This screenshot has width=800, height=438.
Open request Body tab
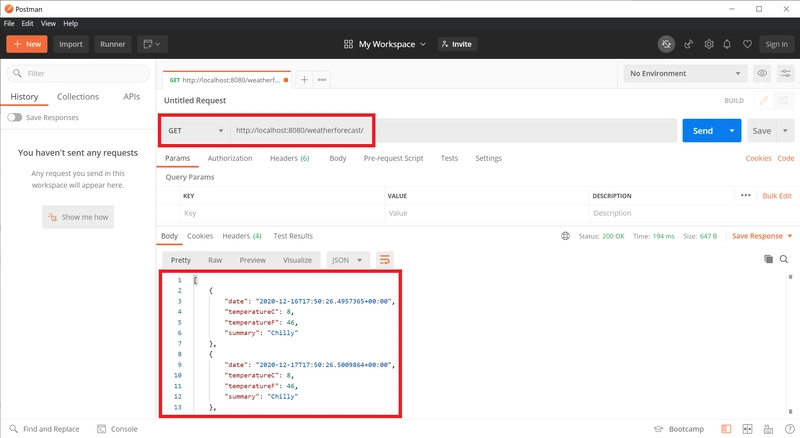click(x=338, y=158)
